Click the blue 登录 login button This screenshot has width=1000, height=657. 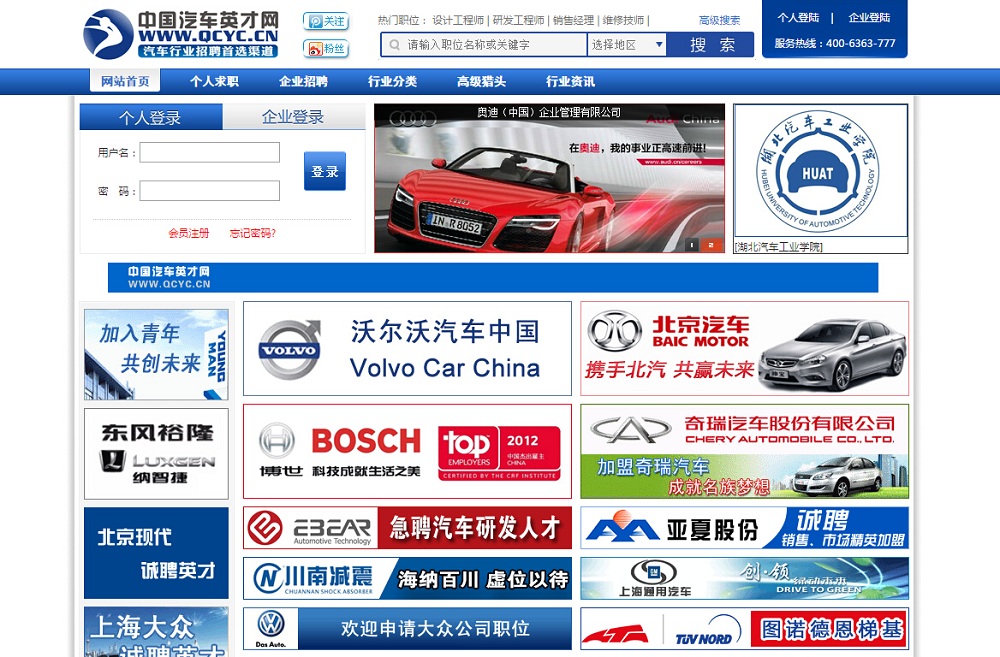(x=325, y=171)
